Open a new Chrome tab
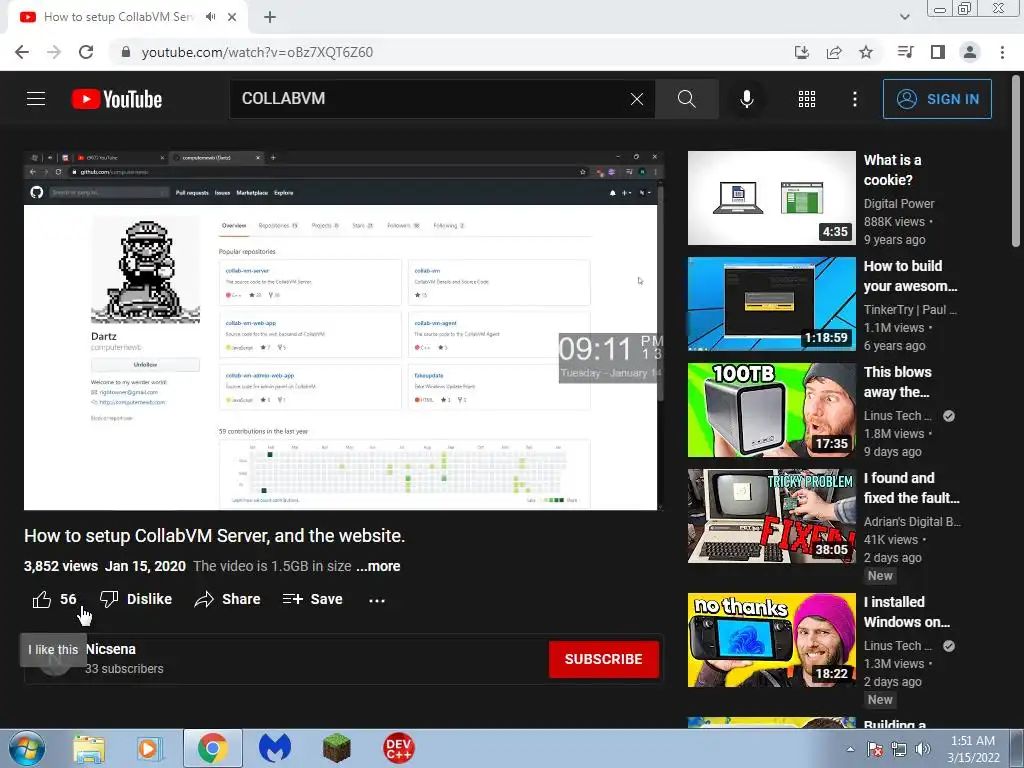 point(270,17)
